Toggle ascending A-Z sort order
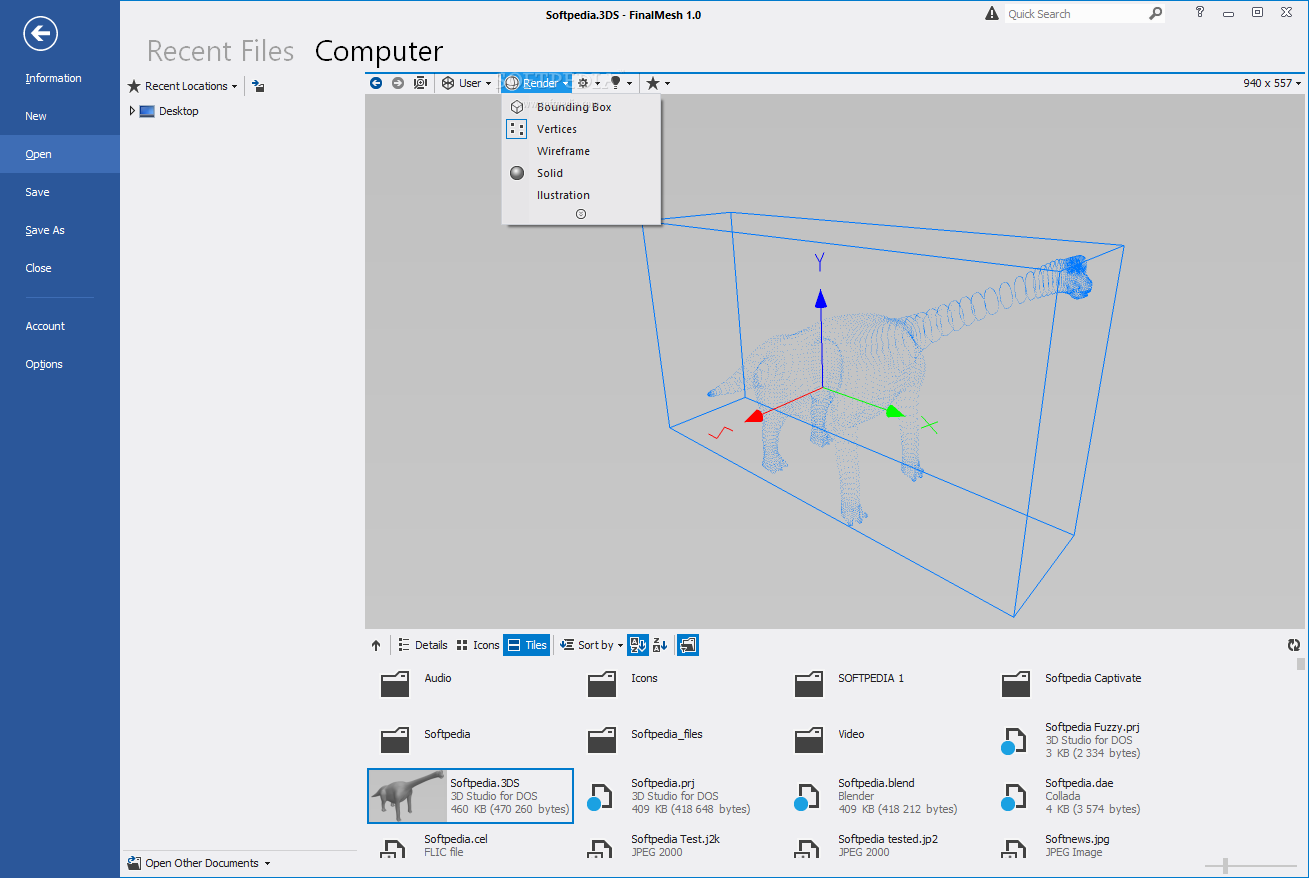 (638, 645)
